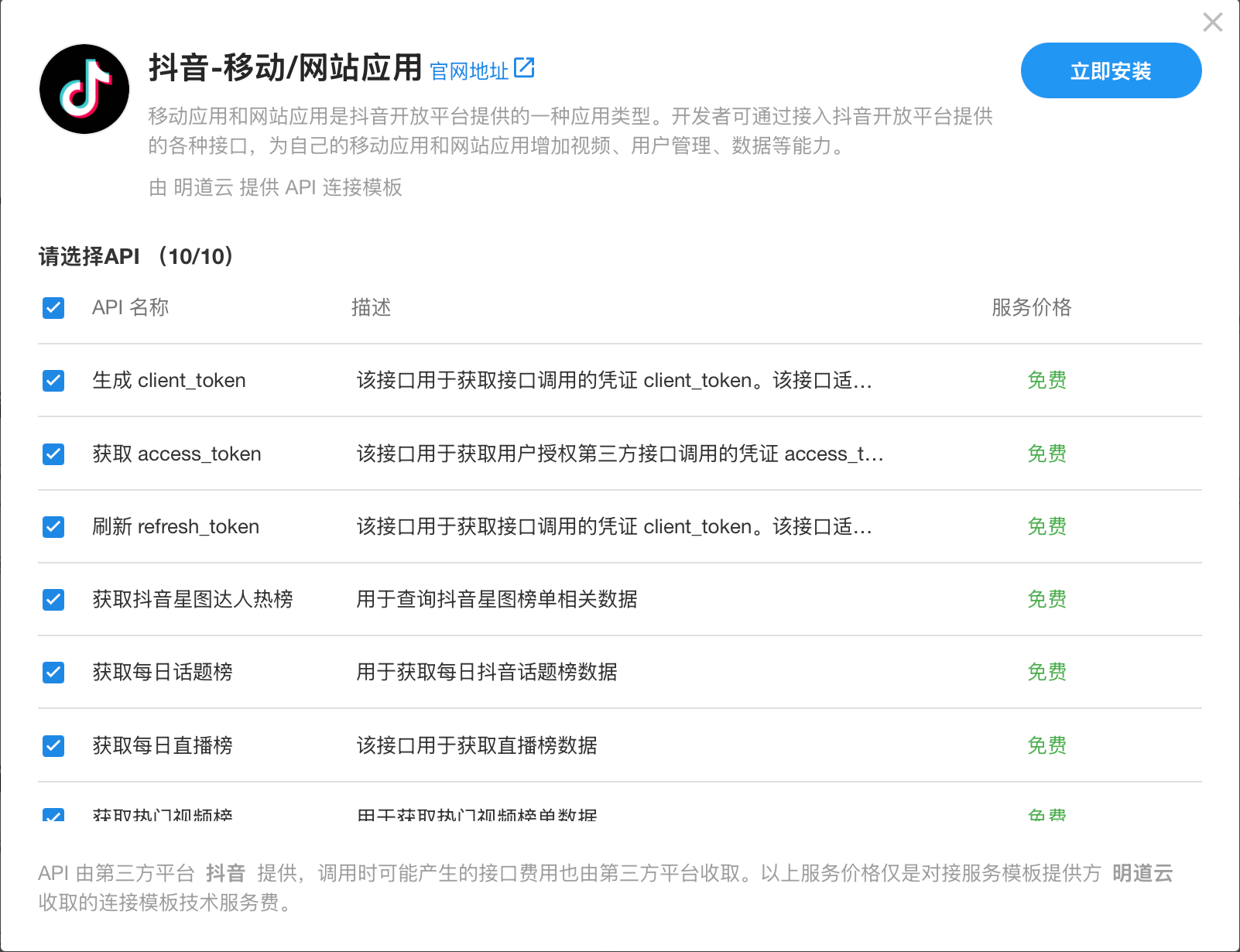Click the 描述 column header
This screenshot has height=952, width=1240.
coord(372,308)
